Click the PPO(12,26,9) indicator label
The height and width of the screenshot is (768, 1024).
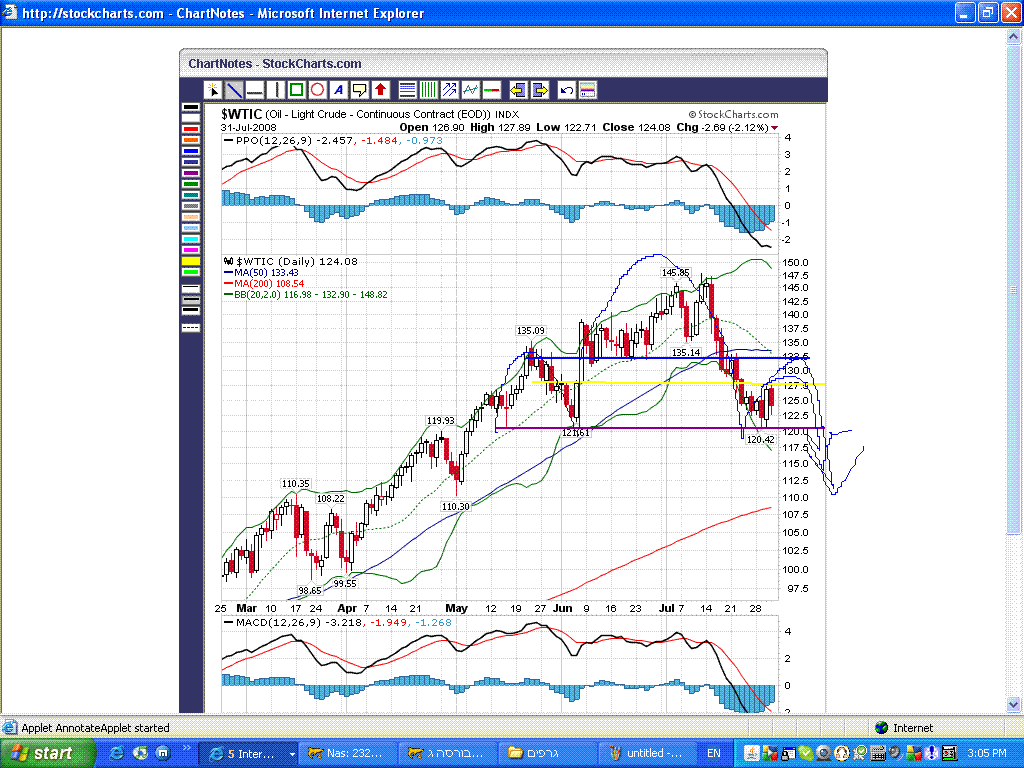point(274,140)
